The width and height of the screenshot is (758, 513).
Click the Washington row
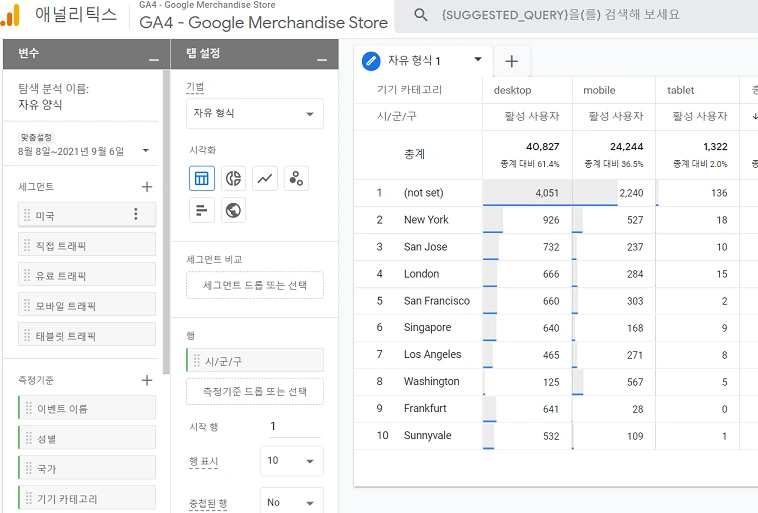pyautogui.click(x=556, y=382)
